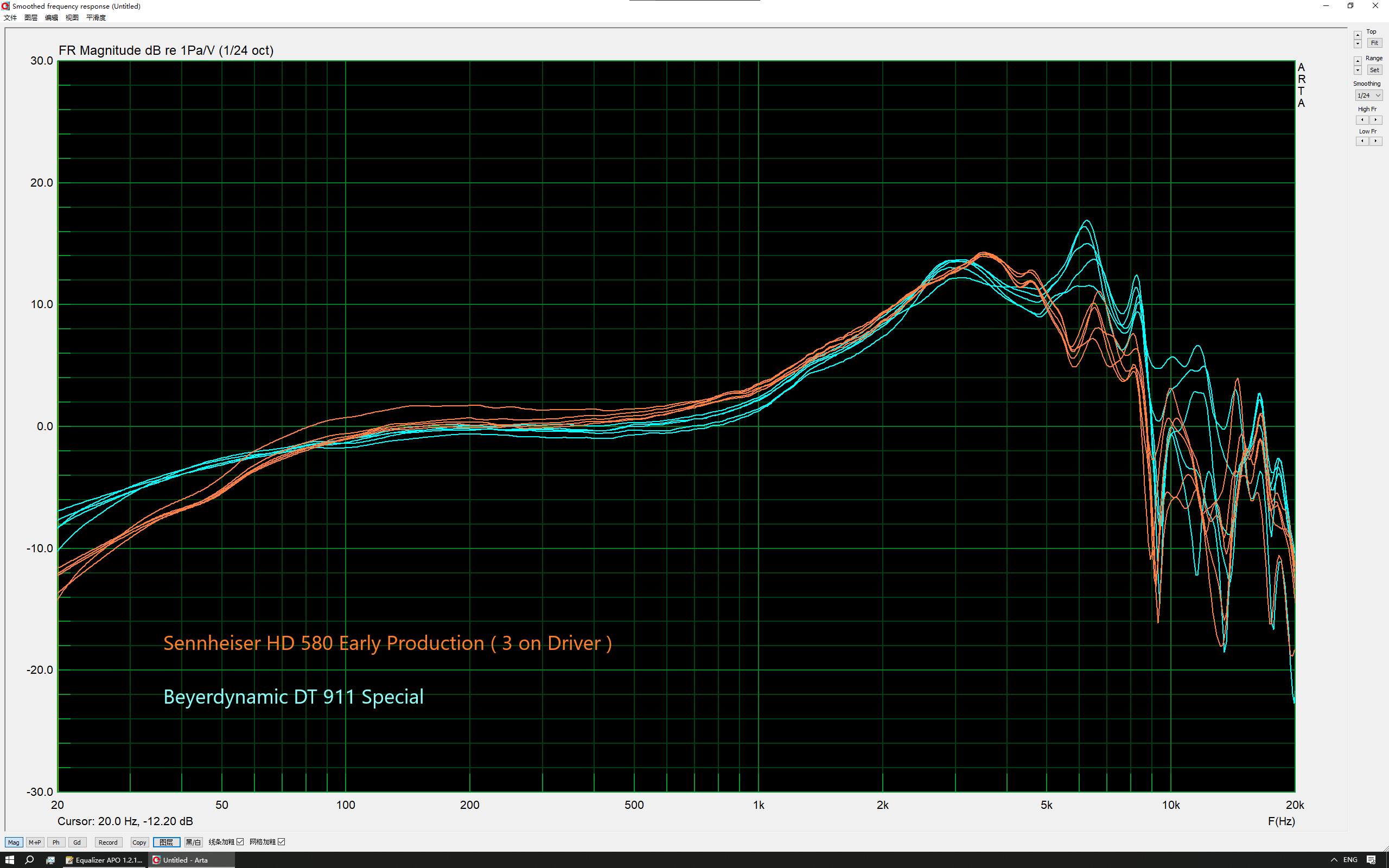
Task: Move Low Fr cutoff right
Action: (x=1375, y=141)
